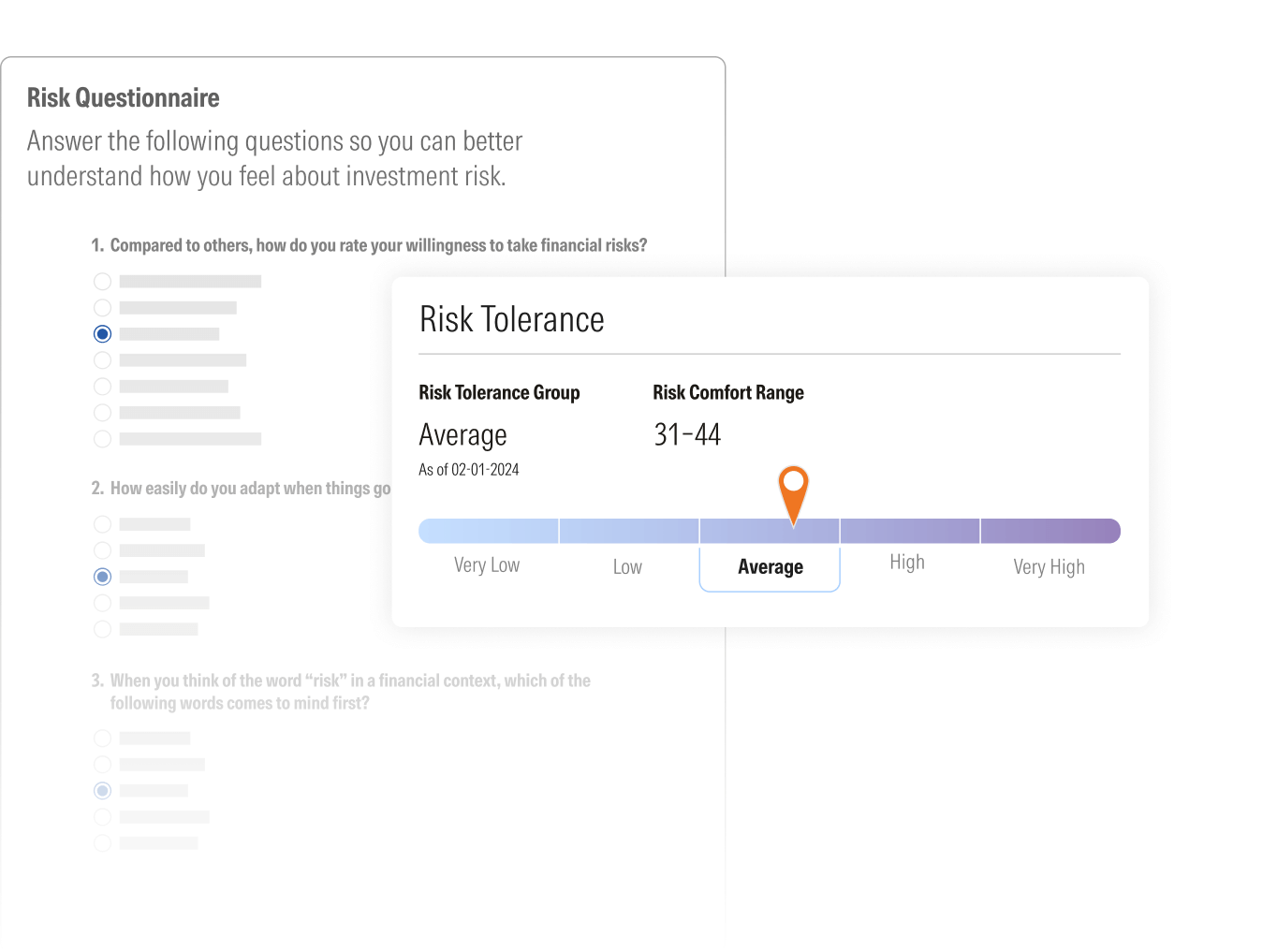Click the High segment of risk bar

tap(909, 531)
